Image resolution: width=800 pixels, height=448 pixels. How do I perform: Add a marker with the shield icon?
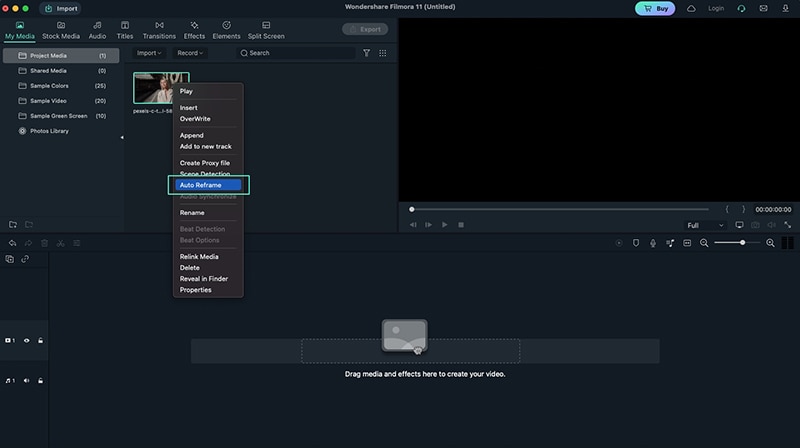coord(636,243)
